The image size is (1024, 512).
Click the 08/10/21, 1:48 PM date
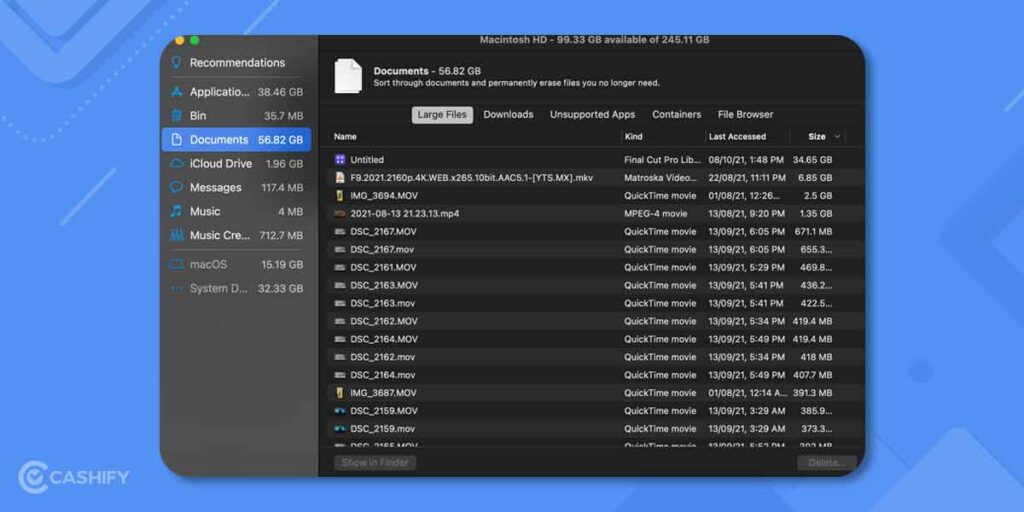pyautogui.click(x=746, y=159)
